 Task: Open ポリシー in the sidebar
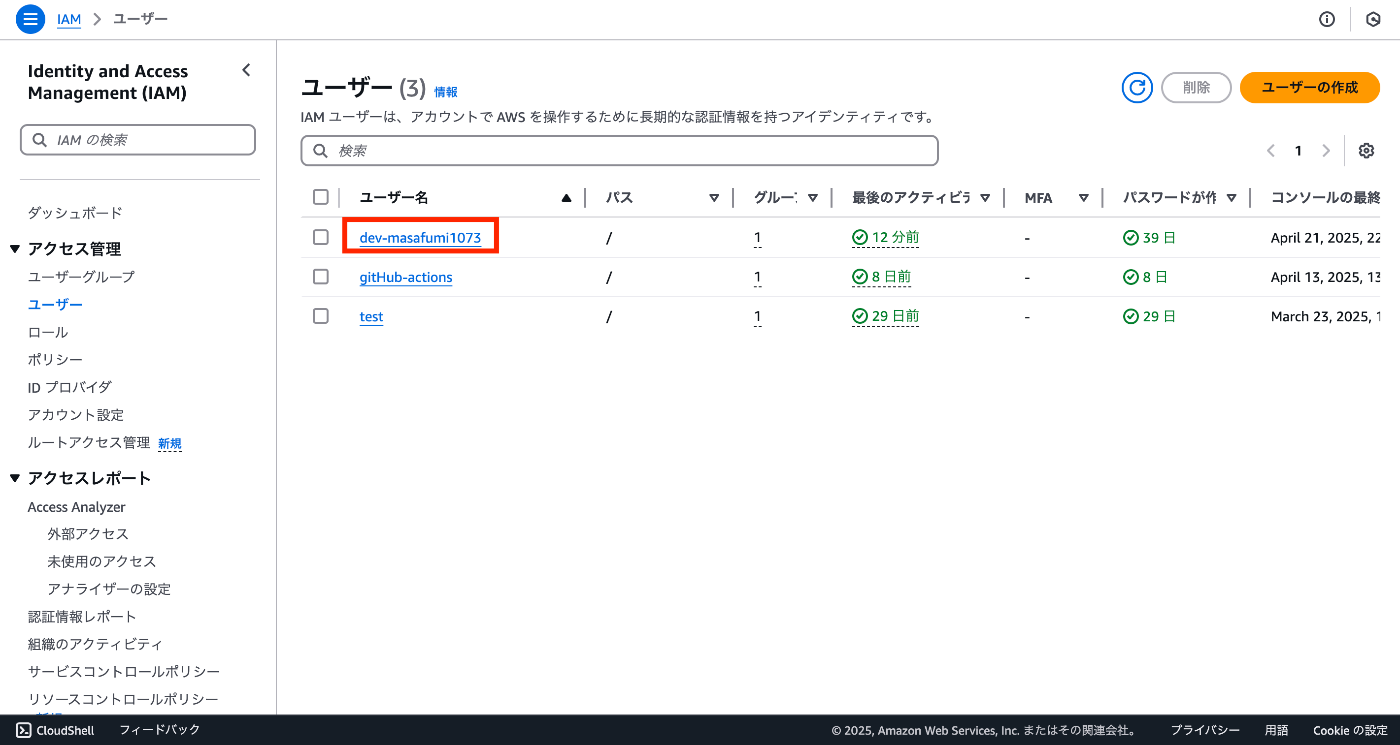tap(55, 359)
